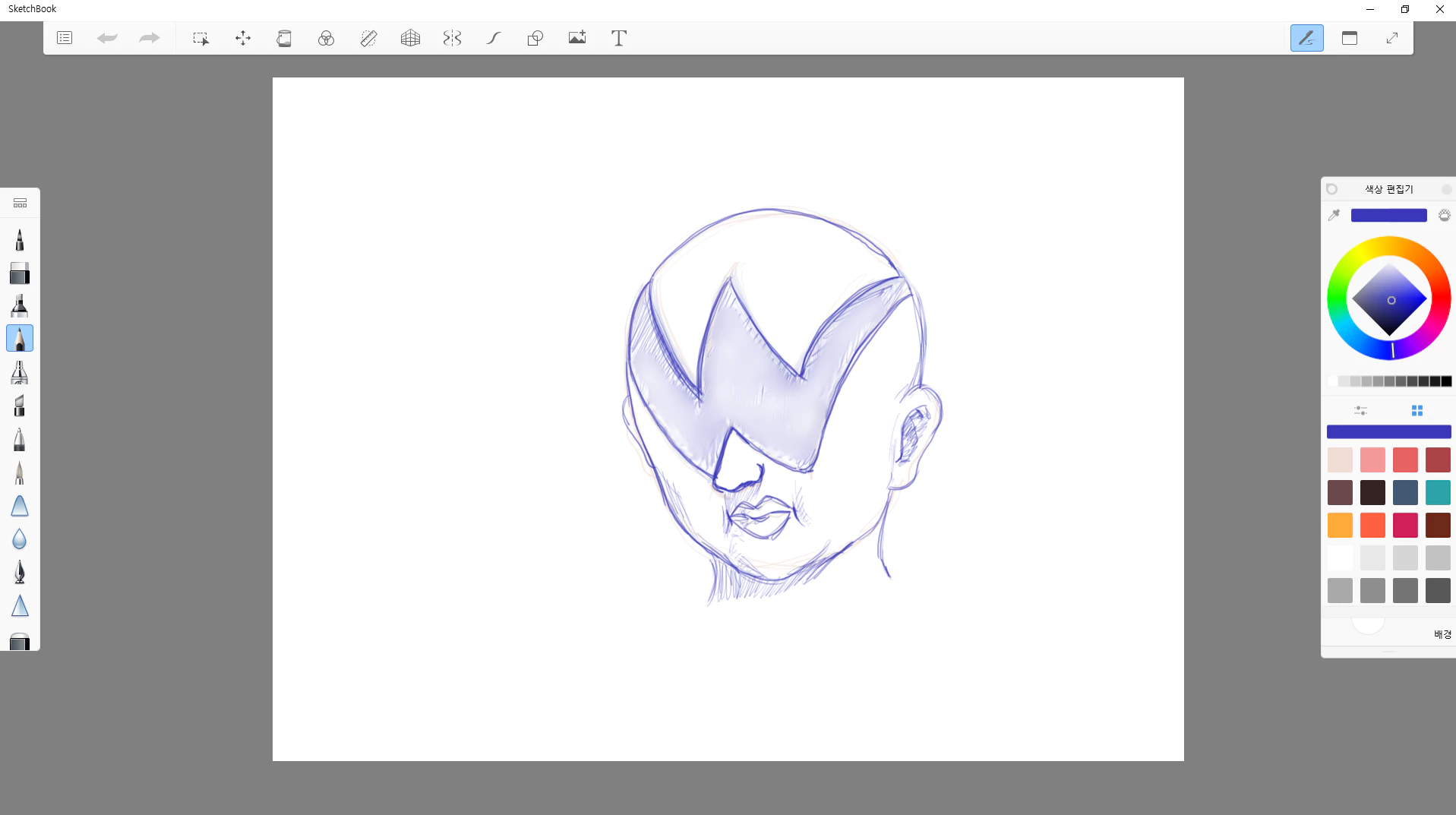Open the main menu list icon
Viewport: 1456px width, 815px height.
click(x=65, y=38)
